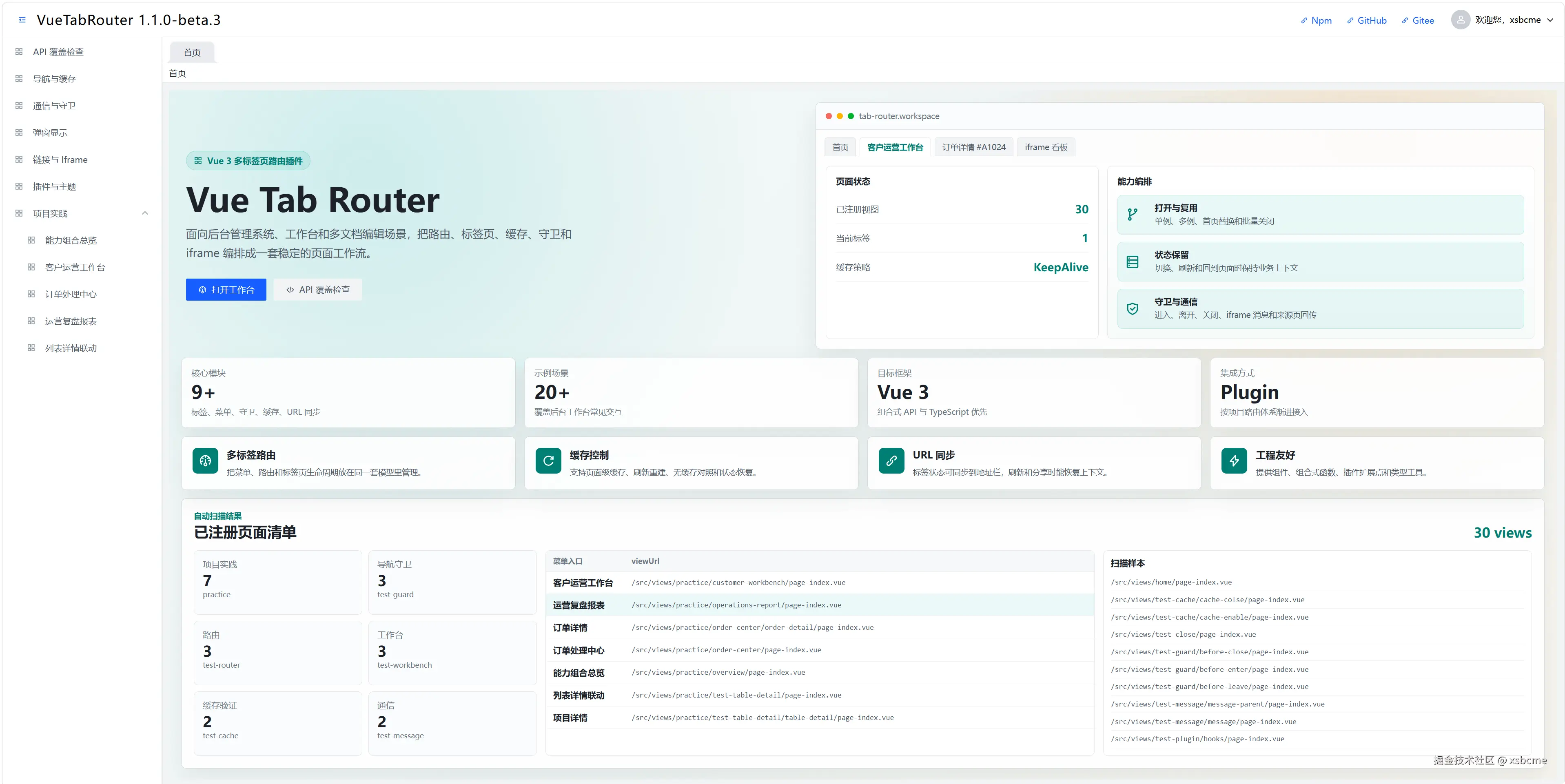Click the red dot in tab-router.workspace window

click(x=829, y=116)
